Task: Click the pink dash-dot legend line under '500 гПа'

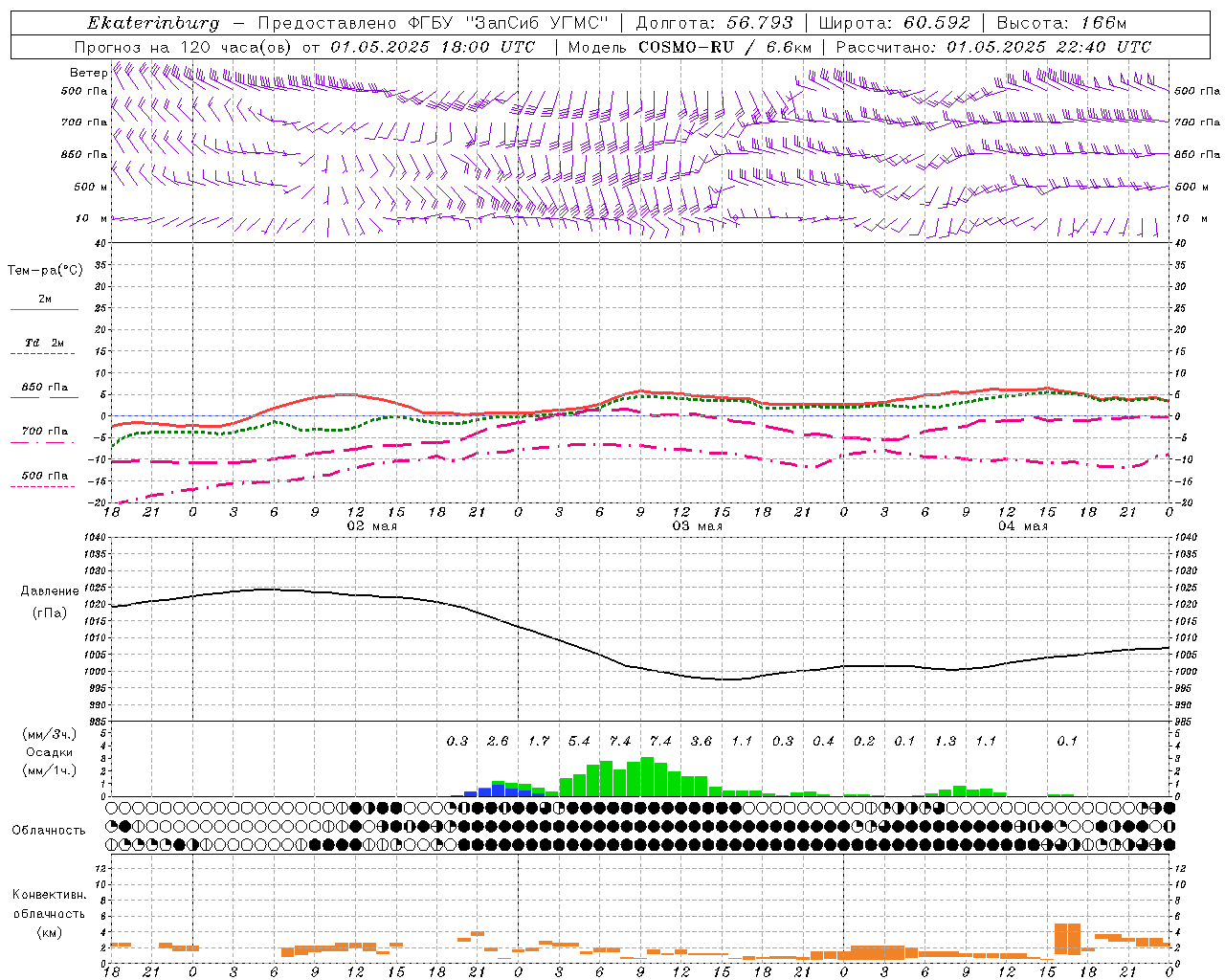Action: tap(42, 487)
